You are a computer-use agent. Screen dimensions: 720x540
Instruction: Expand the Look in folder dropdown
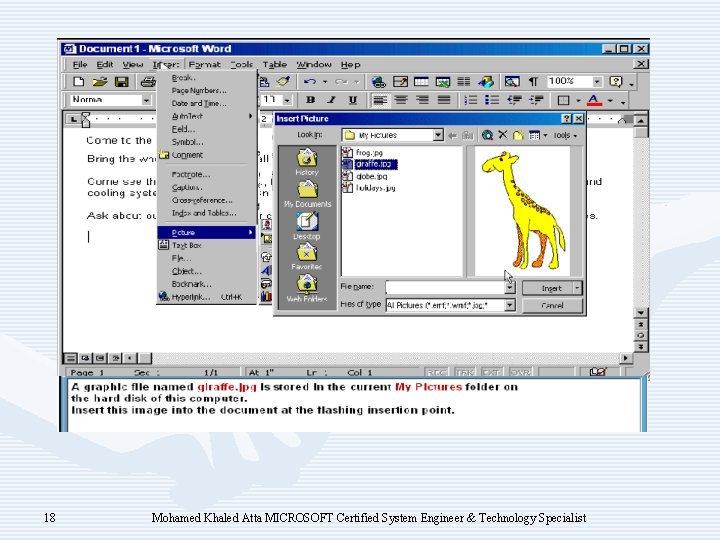point(438,135)
